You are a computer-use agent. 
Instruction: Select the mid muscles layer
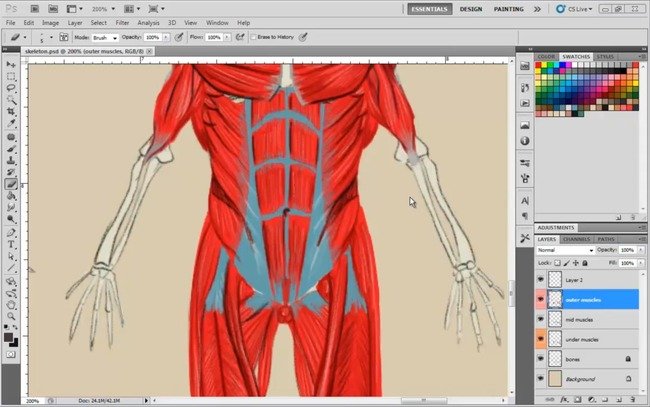(x=593, y=320)
